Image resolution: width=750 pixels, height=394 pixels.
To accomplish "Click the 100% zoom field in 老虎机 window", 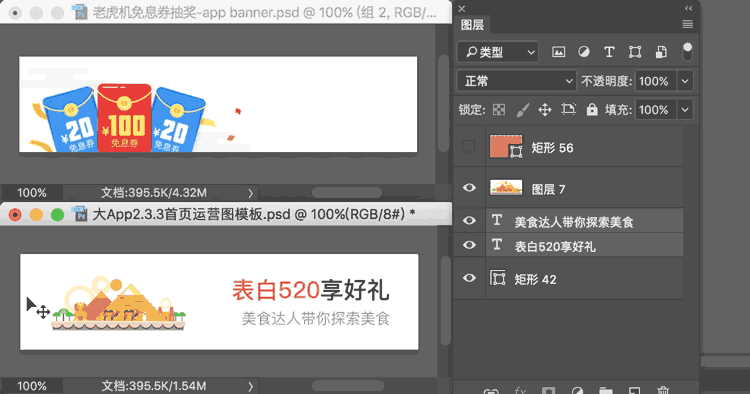I will click(32, 193).
